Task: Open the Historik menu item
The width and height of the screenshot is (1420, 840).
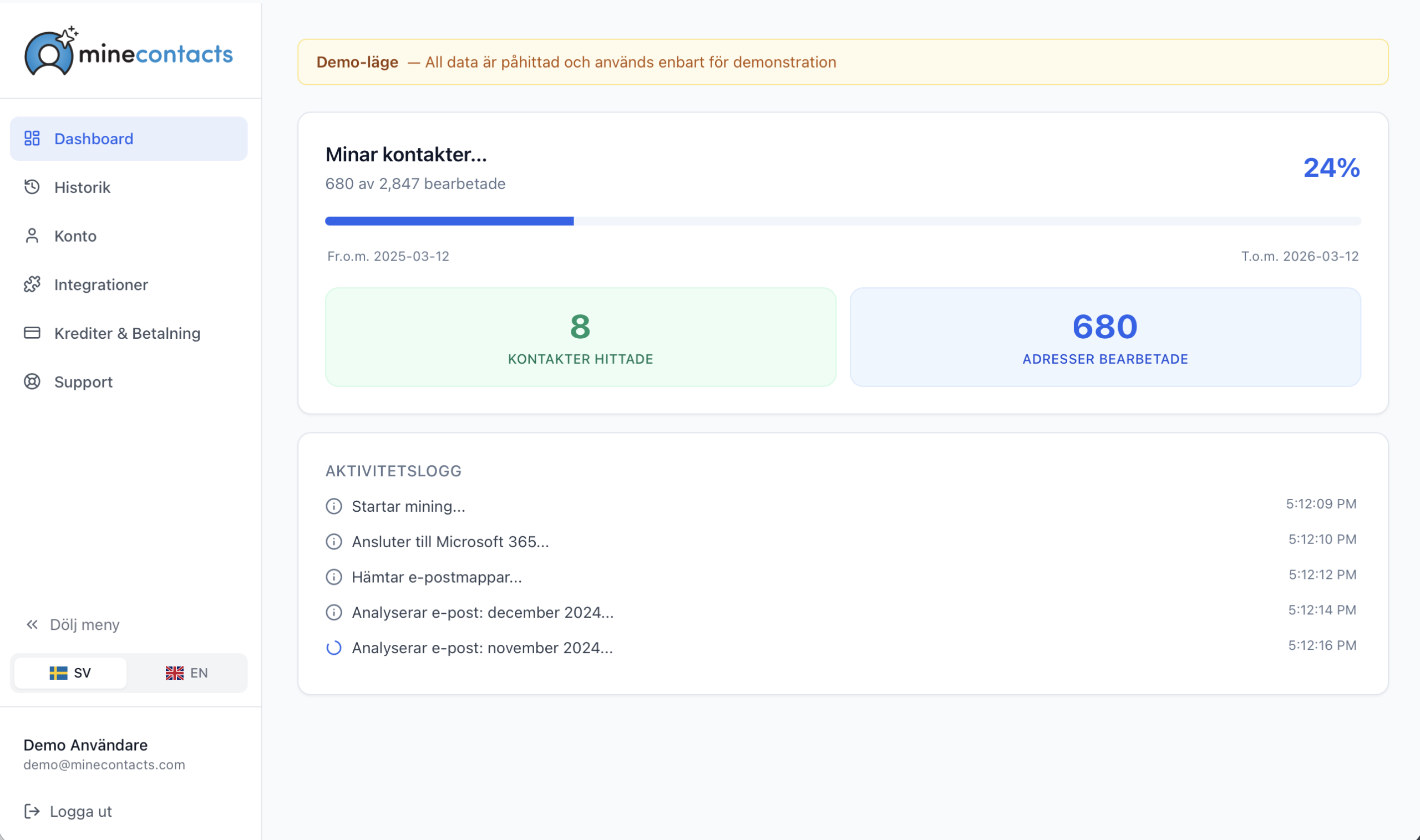Action: click(x=129, y=187)
